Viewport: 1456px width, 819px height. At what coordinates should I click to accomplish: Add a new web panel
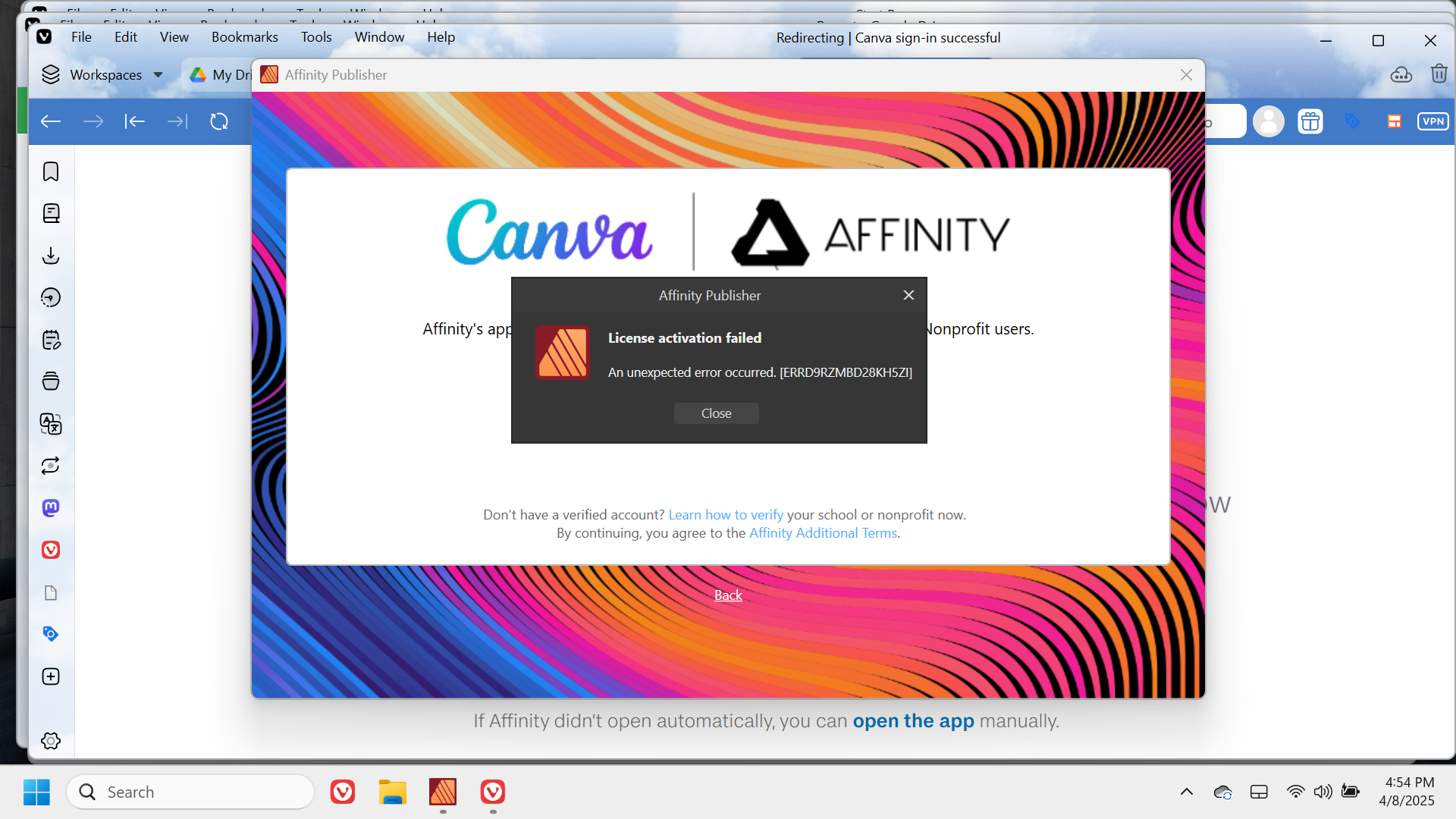pos(51,676)
